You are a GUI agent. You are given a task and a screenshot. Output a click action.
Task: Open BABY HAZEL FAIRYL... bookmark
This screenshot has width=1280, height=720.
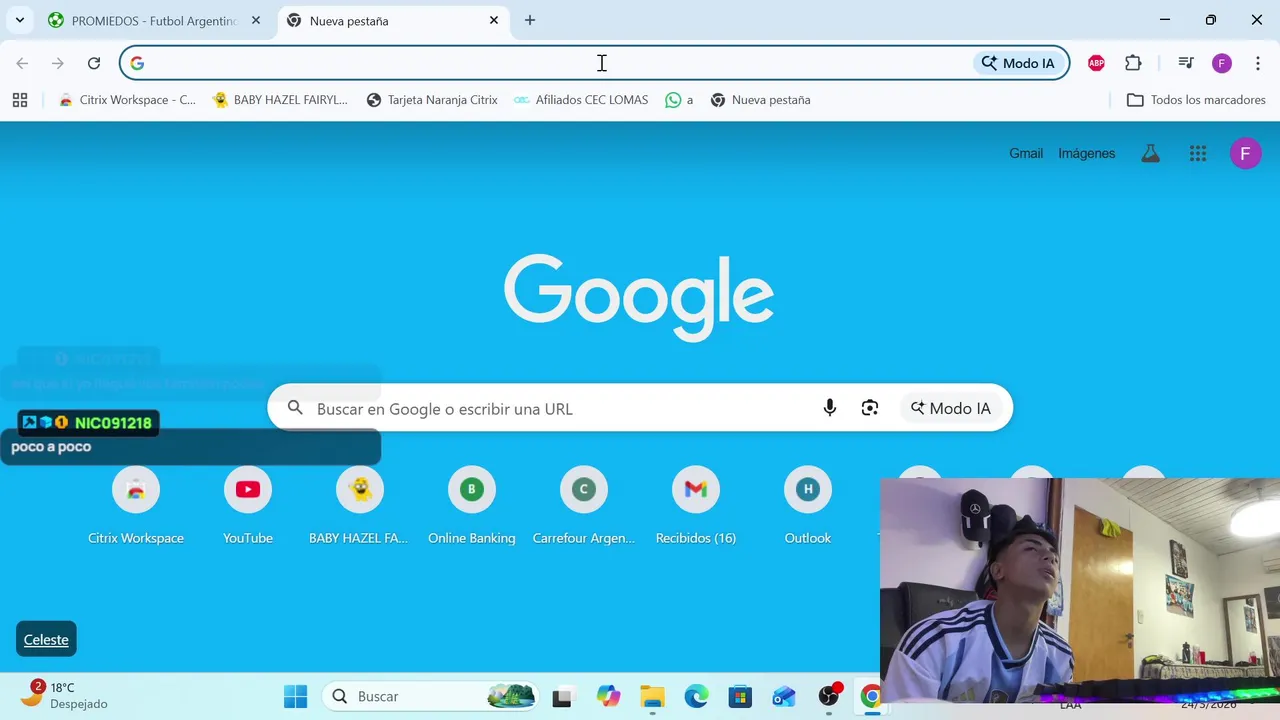click(281, 100)
